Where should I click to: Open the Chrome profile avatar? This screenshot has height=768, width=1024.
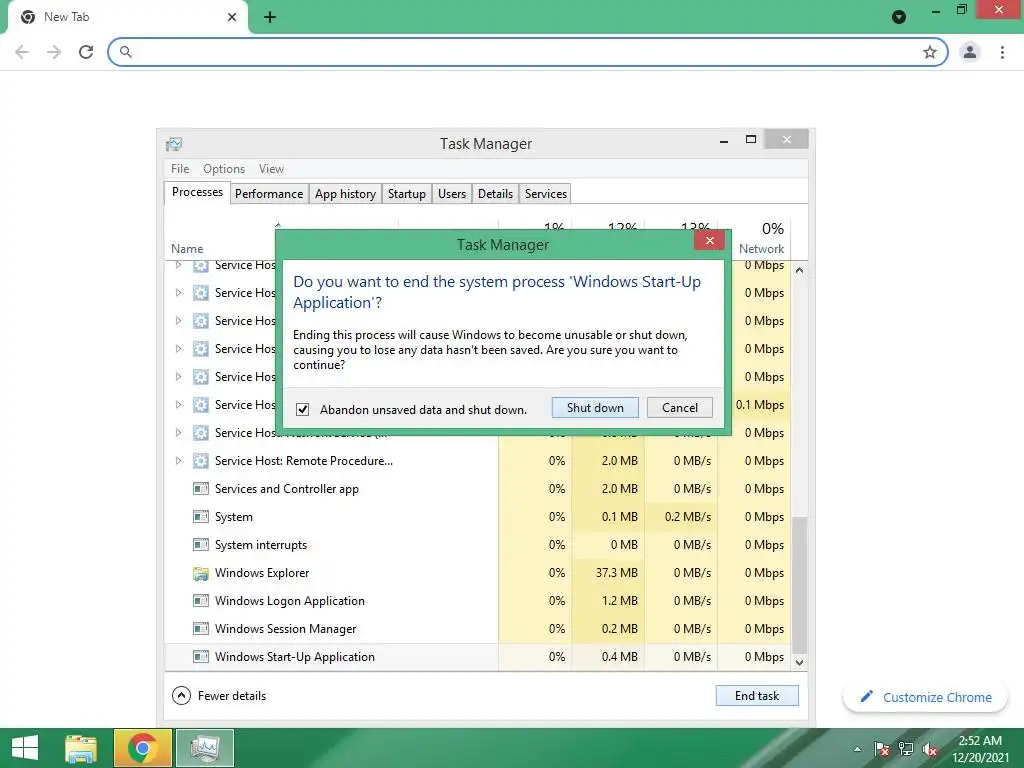[970, 52]
